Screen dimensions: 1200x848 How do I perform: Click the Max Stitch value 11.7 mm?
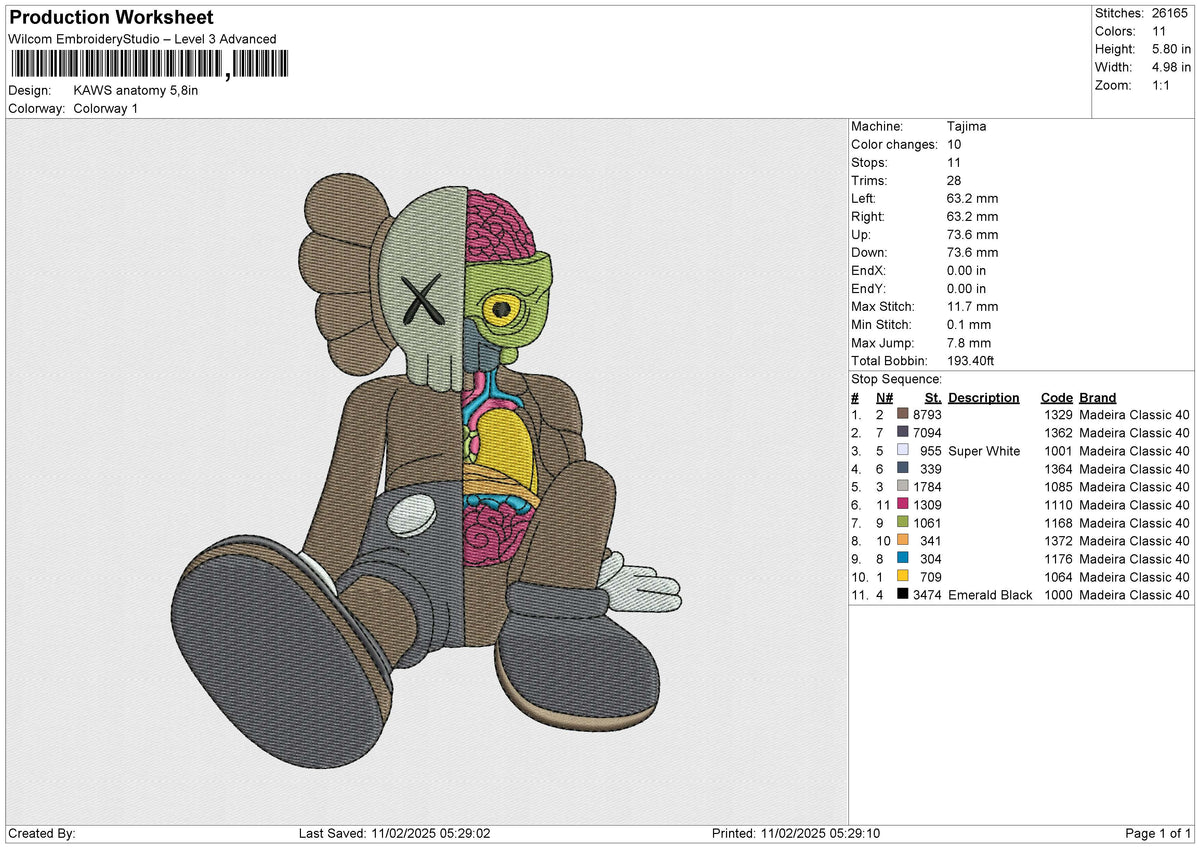pos(972,306)
